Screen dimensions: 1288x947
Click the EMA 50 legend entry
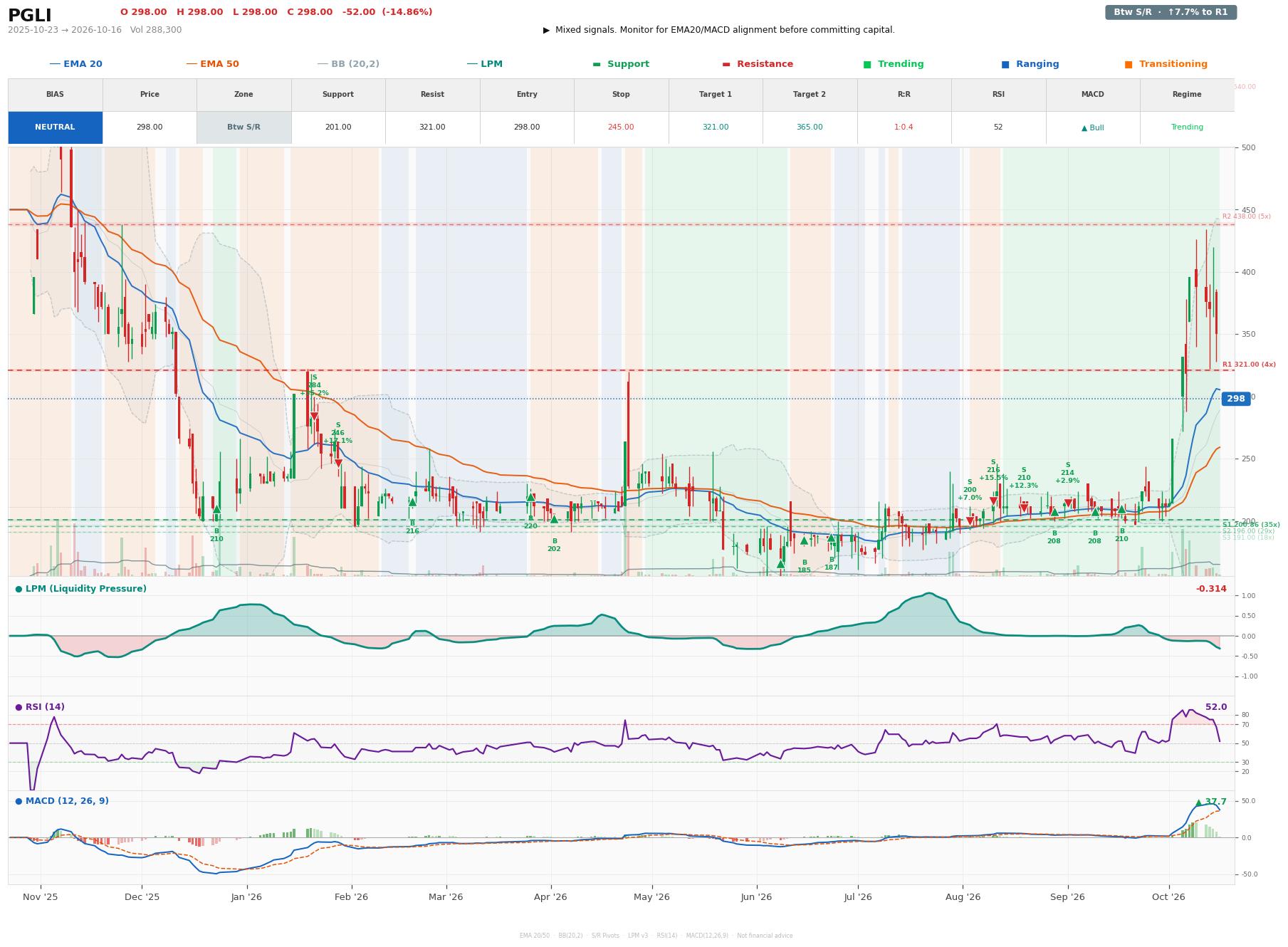(x=212, y=64)
